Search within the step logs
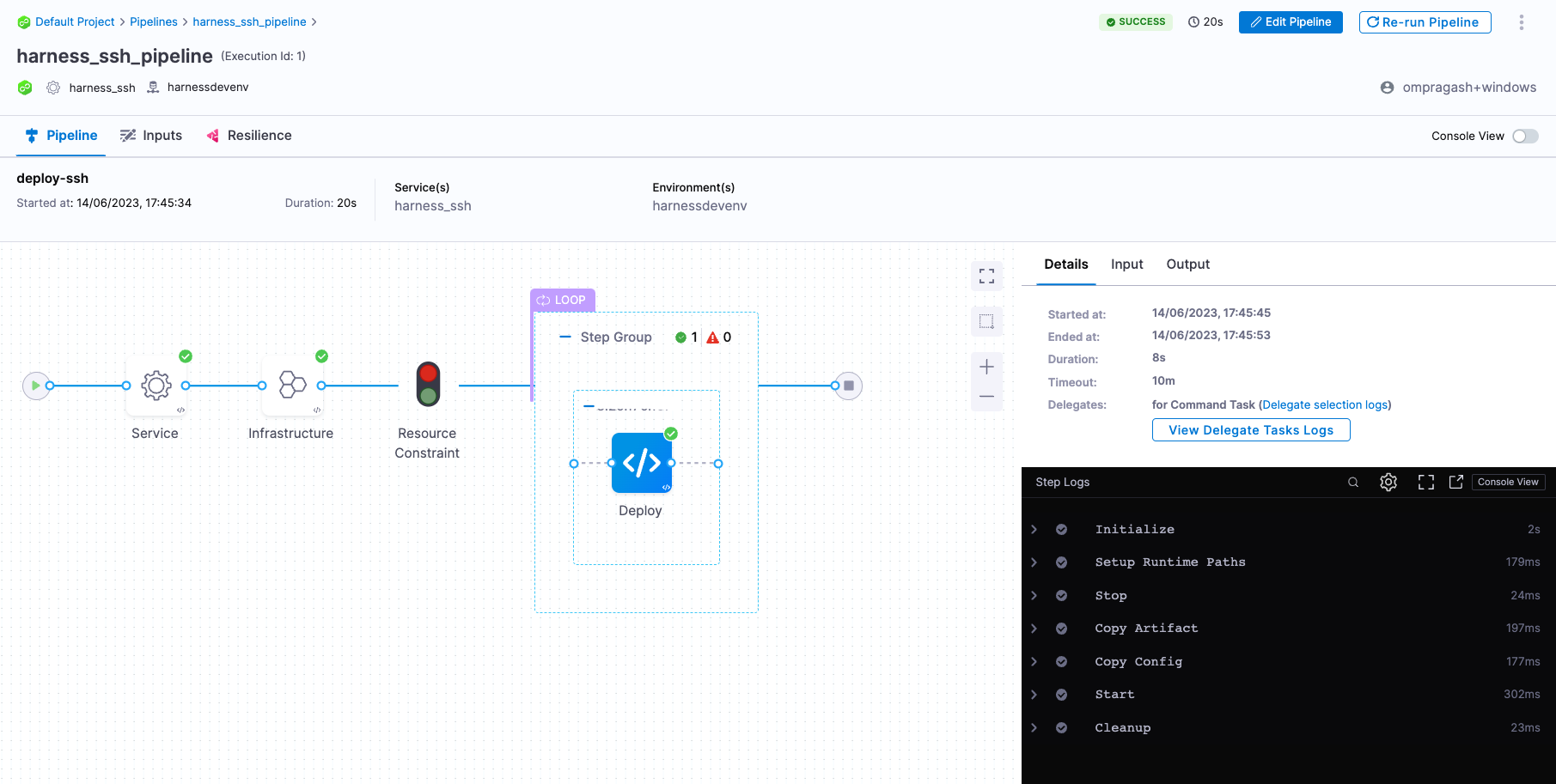This screenshot has width=1556, height=784. 1353,483
